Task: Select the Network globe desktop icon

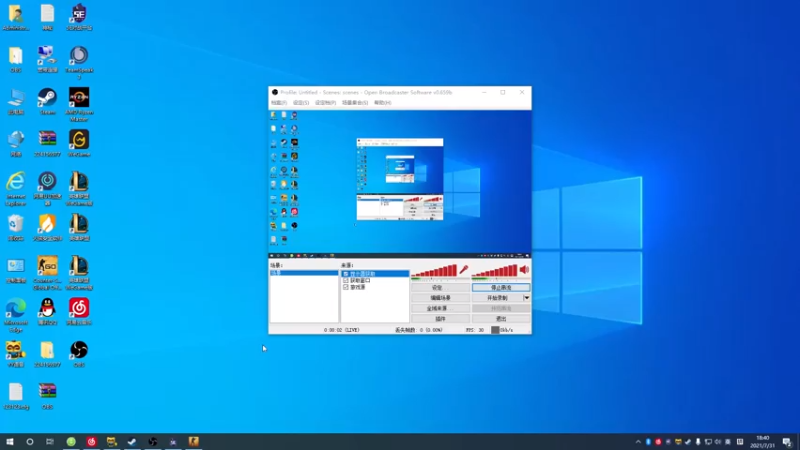Action: [16, 143]
